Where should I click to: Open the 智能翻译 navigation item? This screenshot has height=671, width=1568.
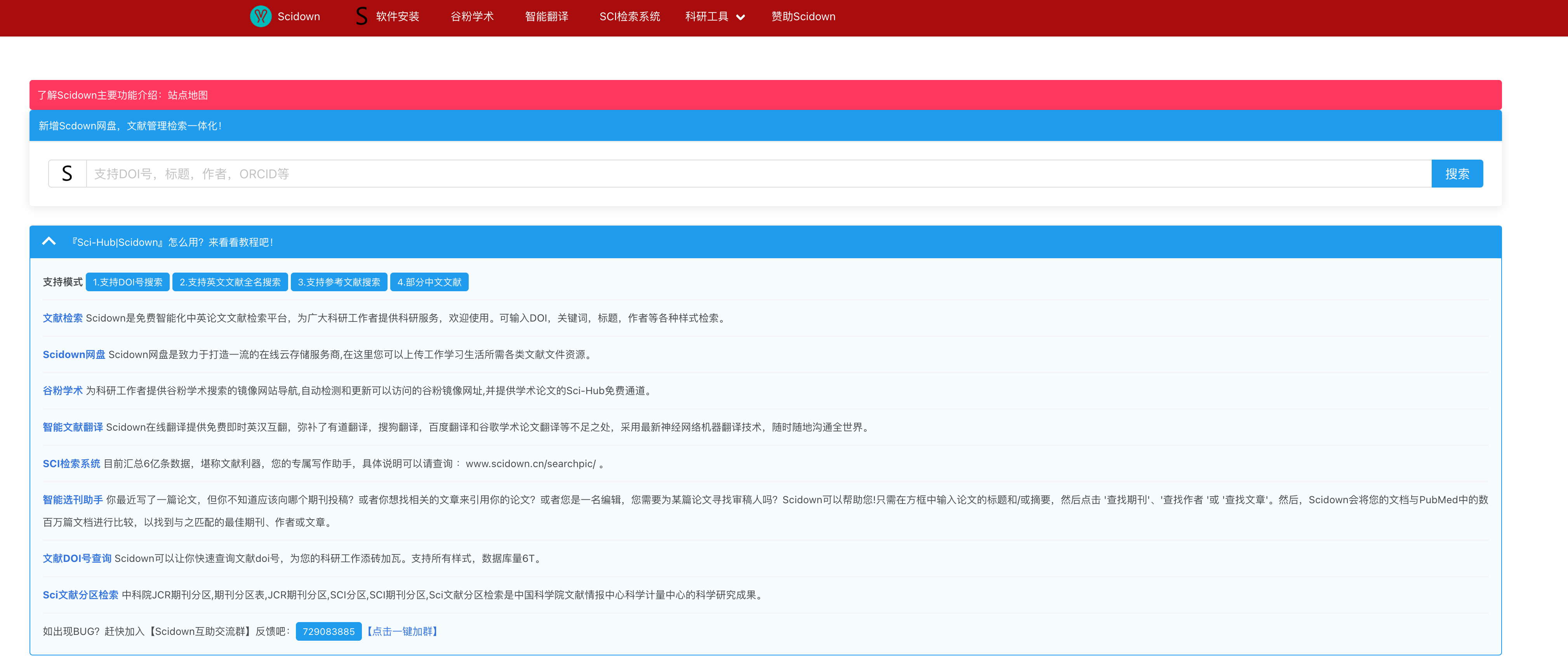tap(546, 16)
